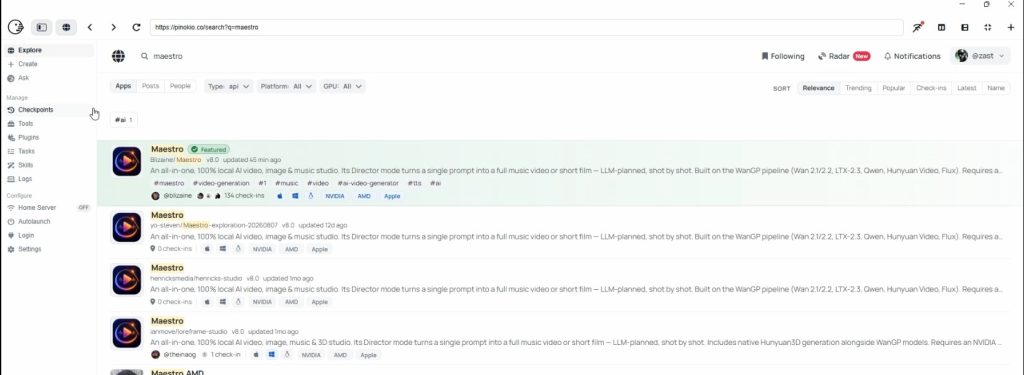This screenshot has height=375, width=1024.
Task: Split view horizontally with rows icon
Action: pyautogui.click(x=965, y=27)
